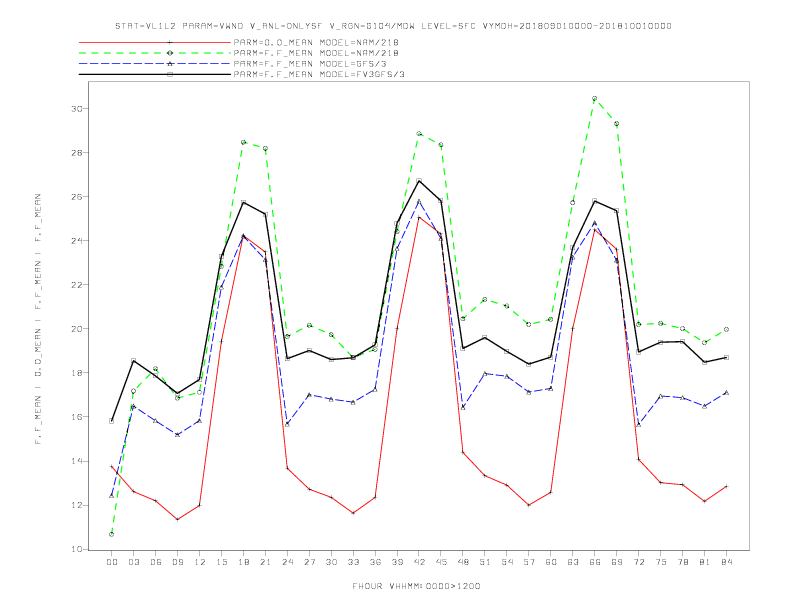Click y-axis tick value 20
Image resolution: width=792 pixels, height=612 pixels.
pos(78,329)
